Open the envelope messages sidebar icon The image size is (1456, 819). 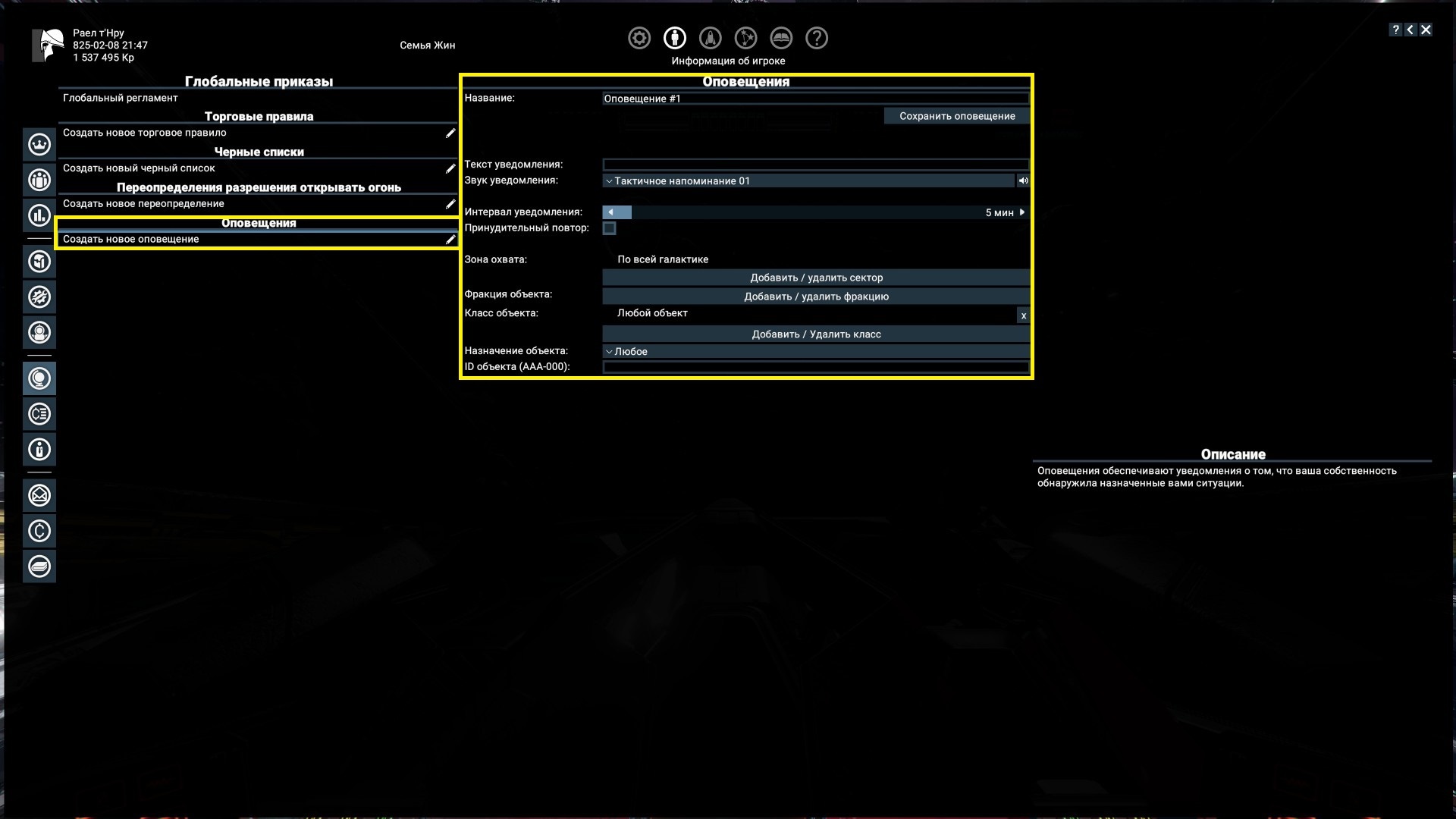pyautogui.click(x=39, y=495)
